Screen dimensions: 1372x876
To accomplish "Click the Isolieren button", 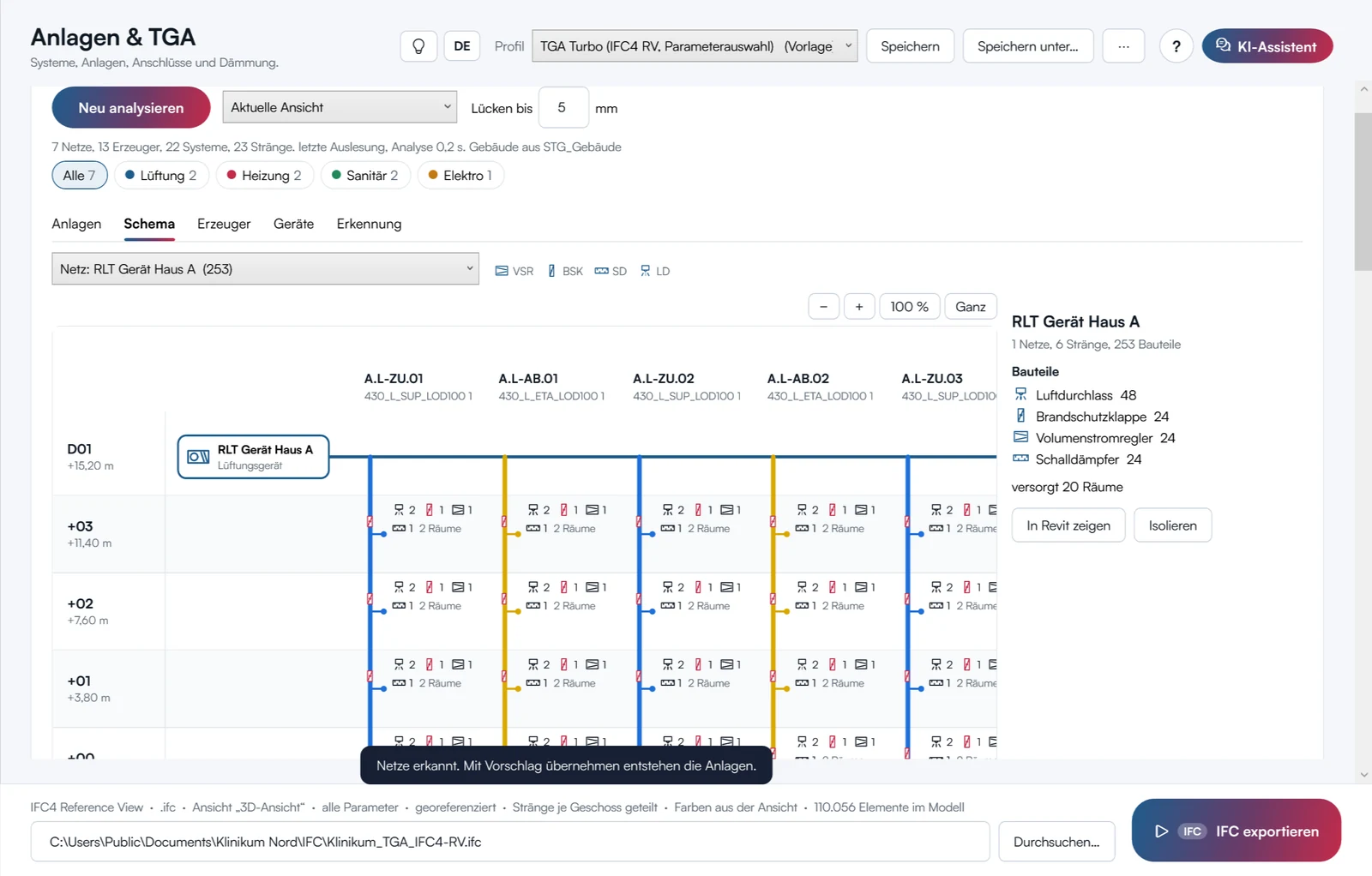I will [1173, 525].
